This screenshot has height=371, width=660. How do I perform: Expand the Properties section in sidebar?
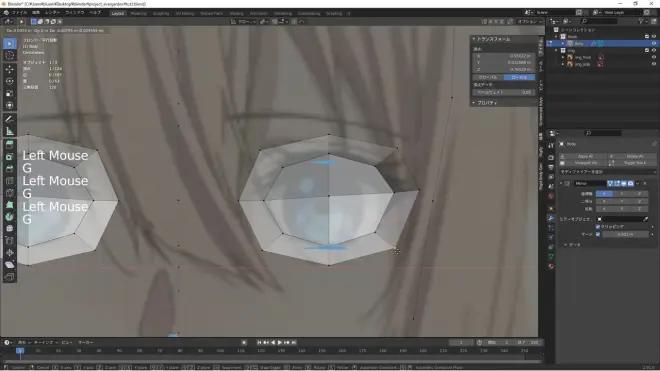[487, 103]
